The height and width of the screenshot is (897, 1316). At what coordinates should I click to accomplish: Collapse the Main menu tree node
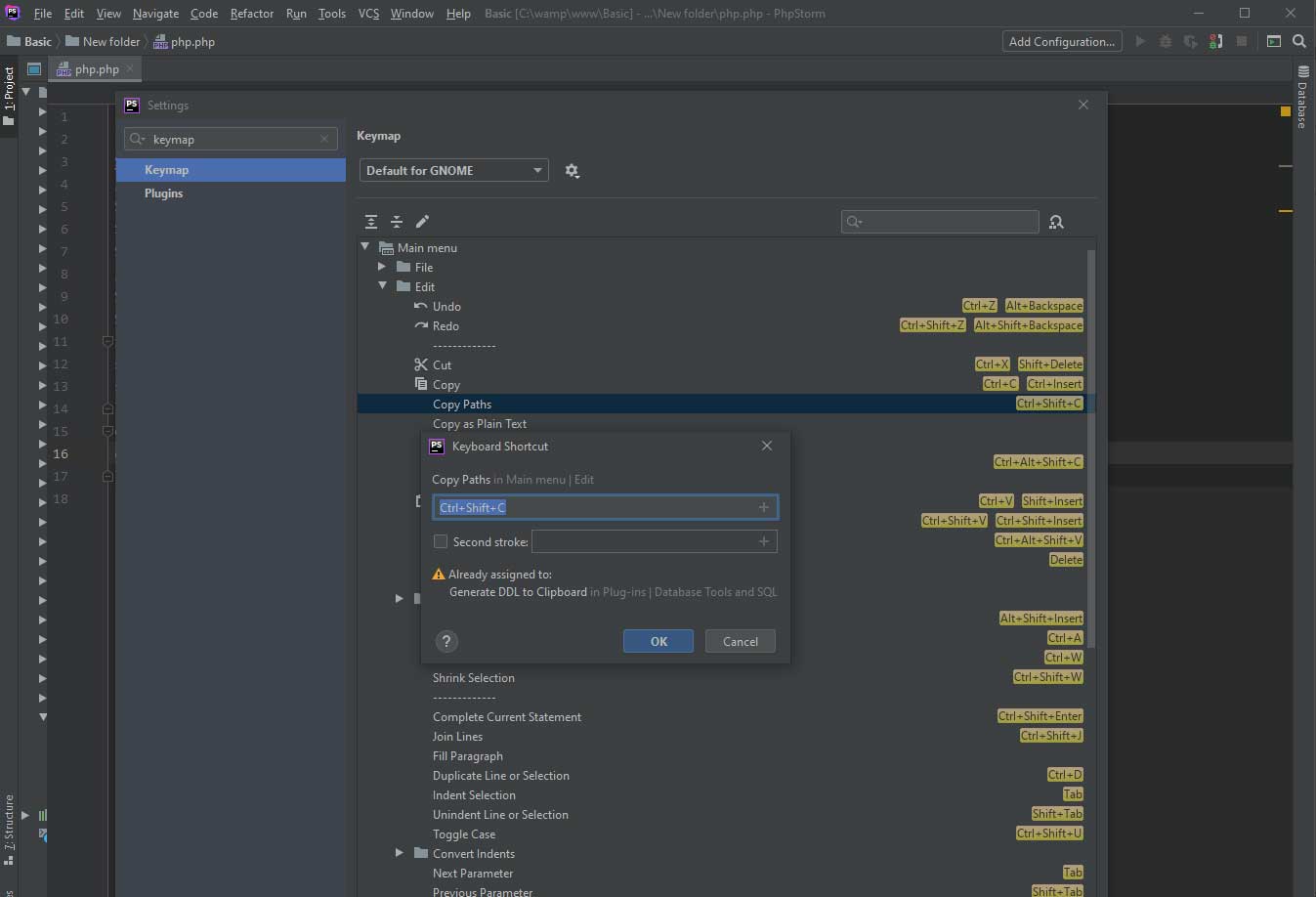(365, 247)
